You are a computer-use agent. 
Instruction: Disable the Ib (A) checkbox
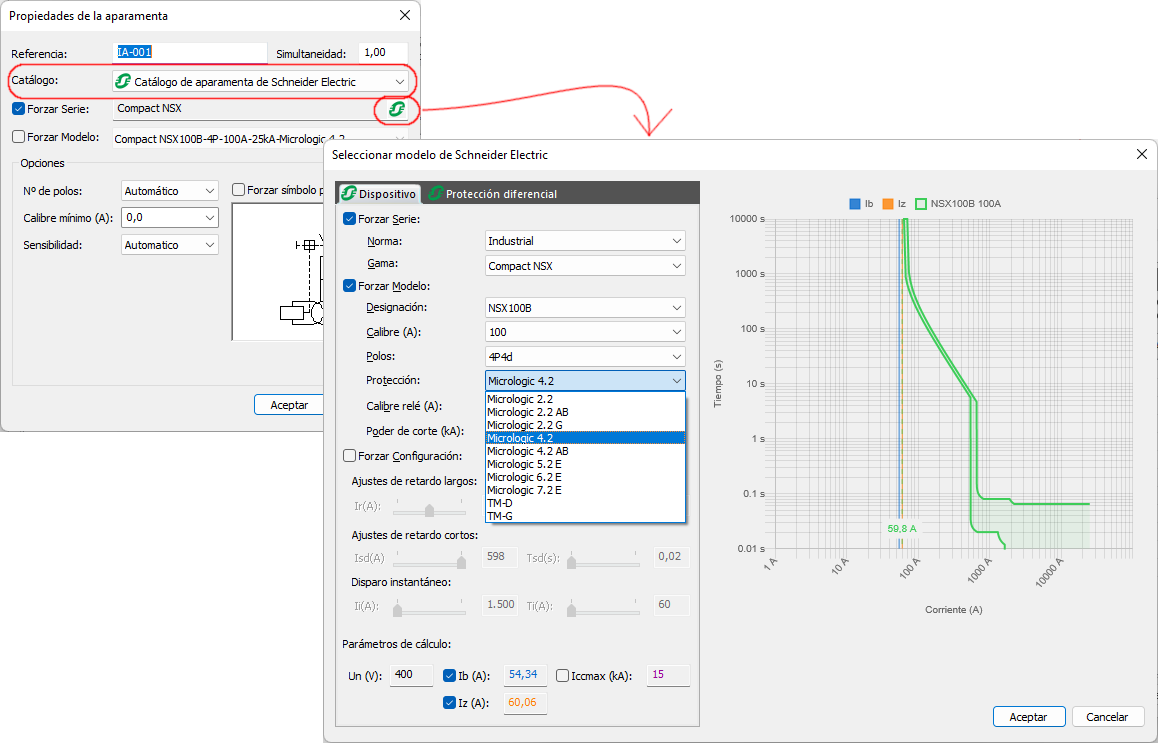pos(449,675)
